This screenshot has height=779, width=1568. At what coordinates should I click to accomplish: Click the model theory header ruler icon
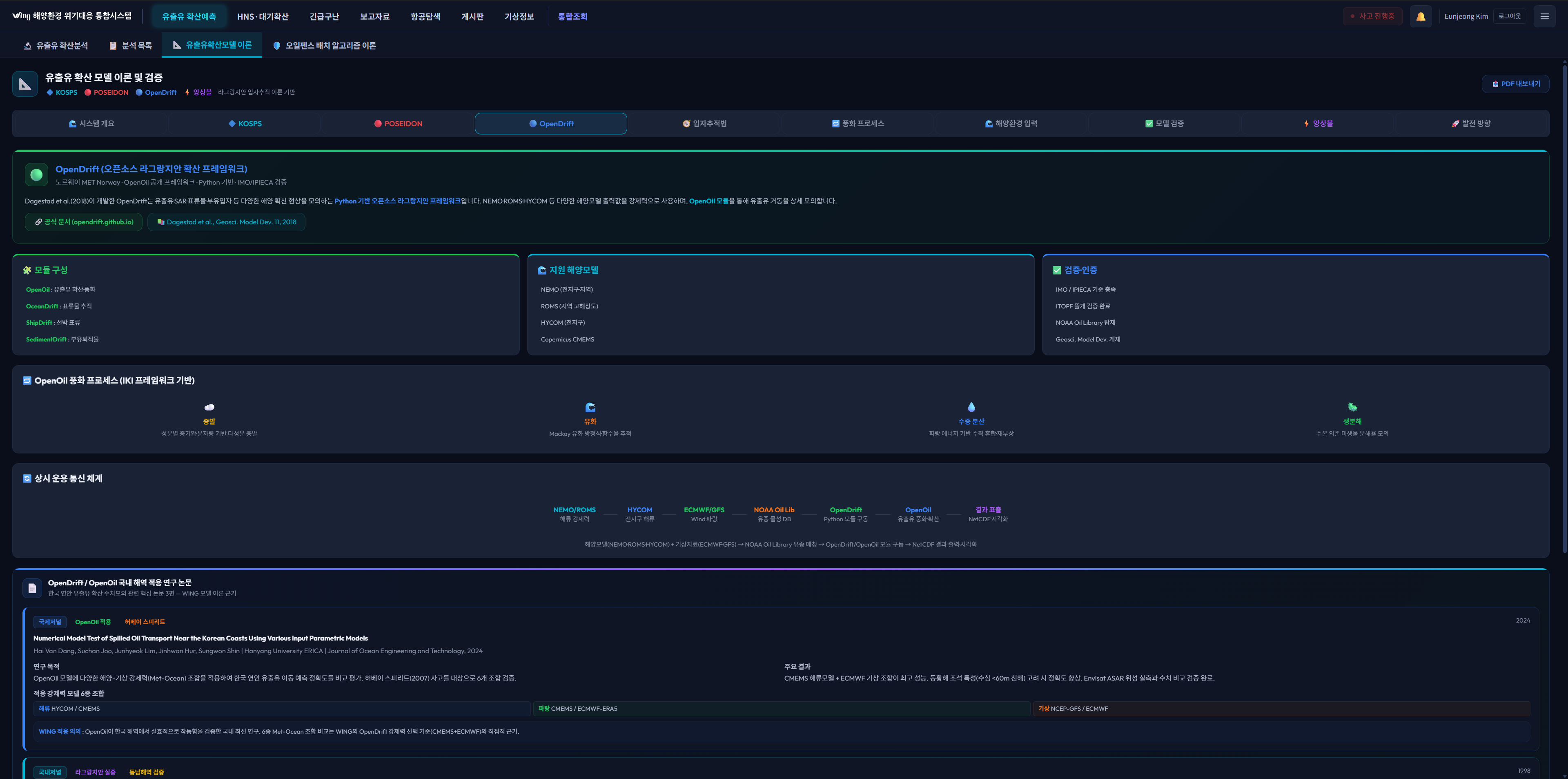[25, 84]
